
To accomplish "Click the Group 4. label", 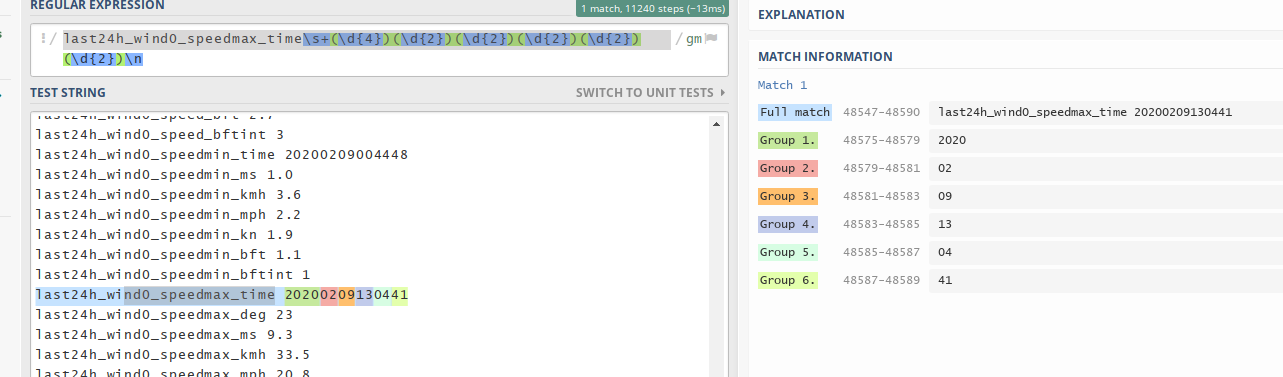I will [788, 224].
